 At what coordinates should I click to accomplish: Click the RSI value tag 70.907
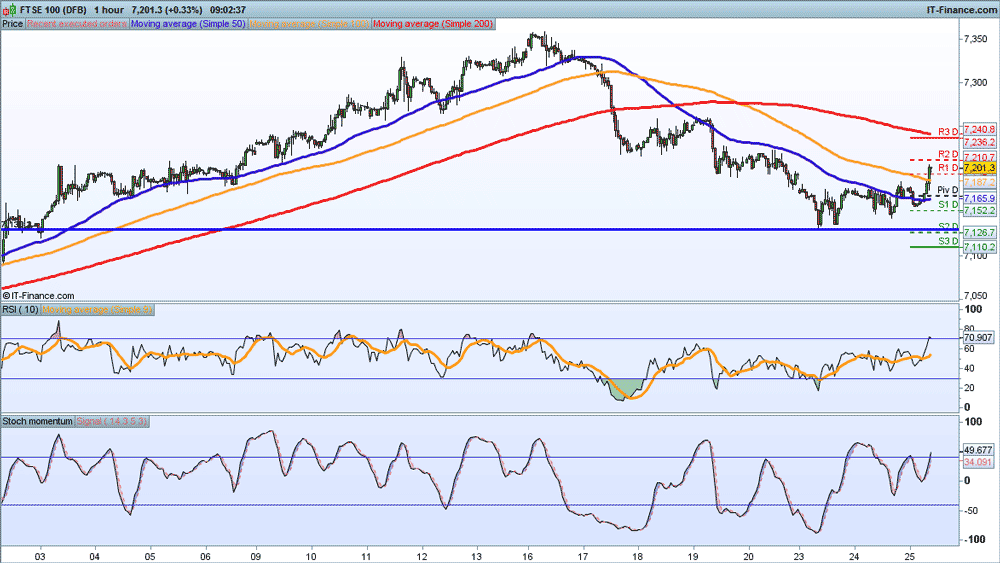979,338
